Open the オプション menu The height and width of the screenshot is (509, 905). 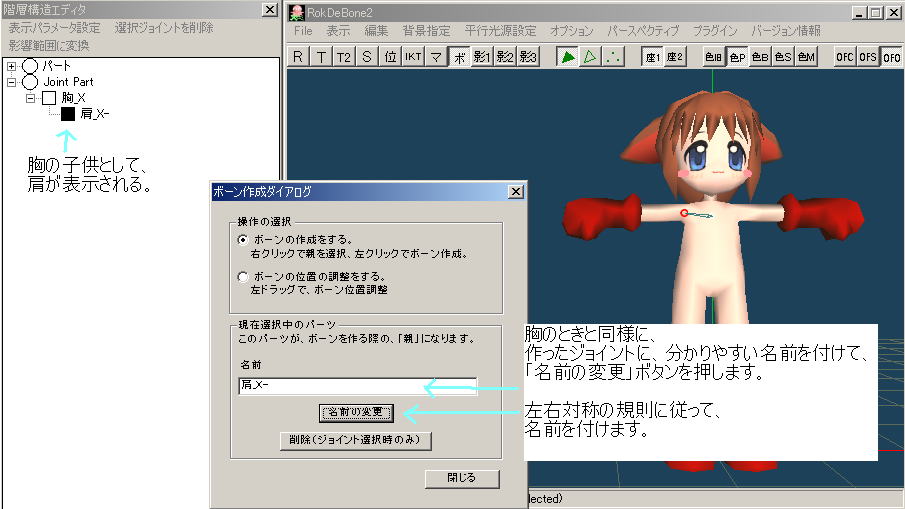tap(571, 31)
